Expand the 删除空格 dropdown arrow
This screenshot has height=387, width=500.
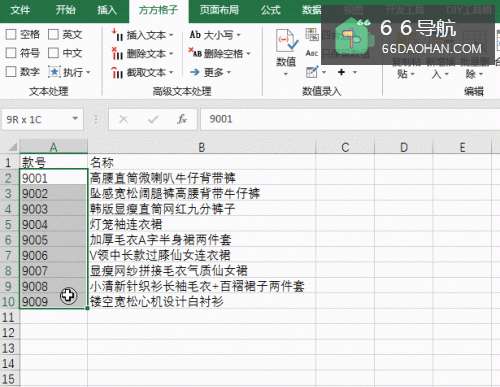(x=249, y=53)
